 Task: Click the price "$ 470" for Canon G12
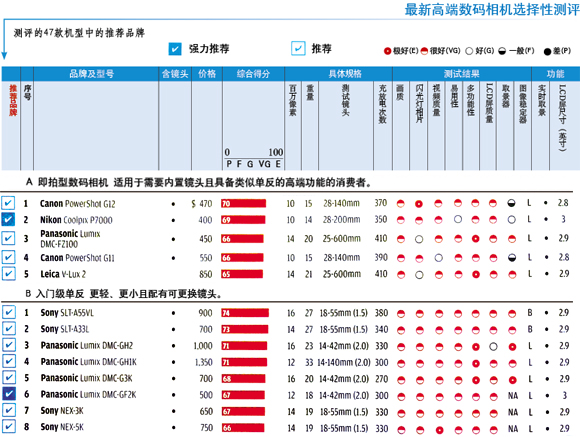pos(202,204)
